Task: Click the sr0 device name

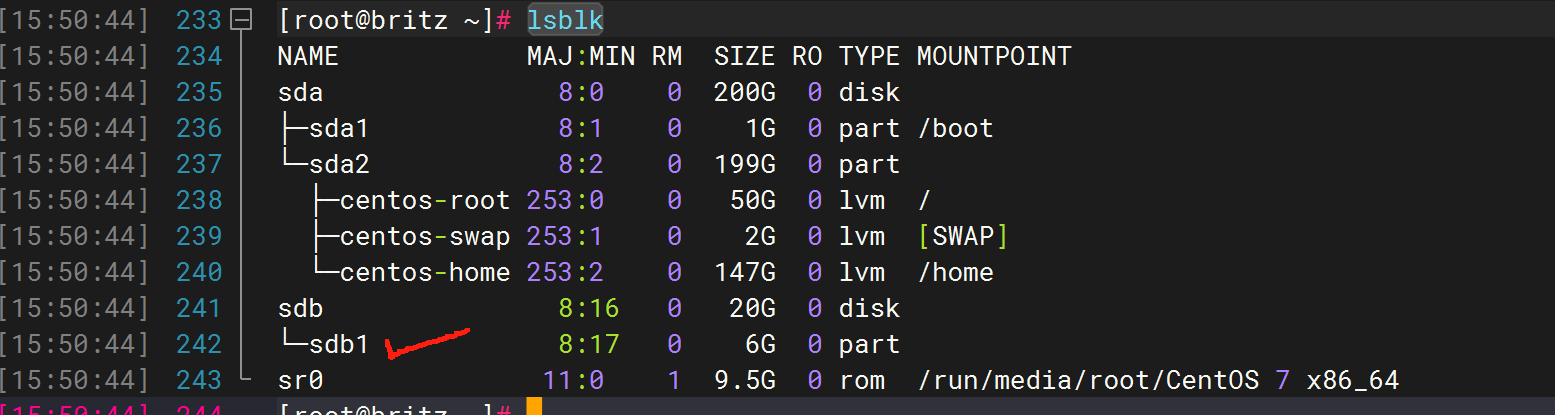Action: [300, 380]
